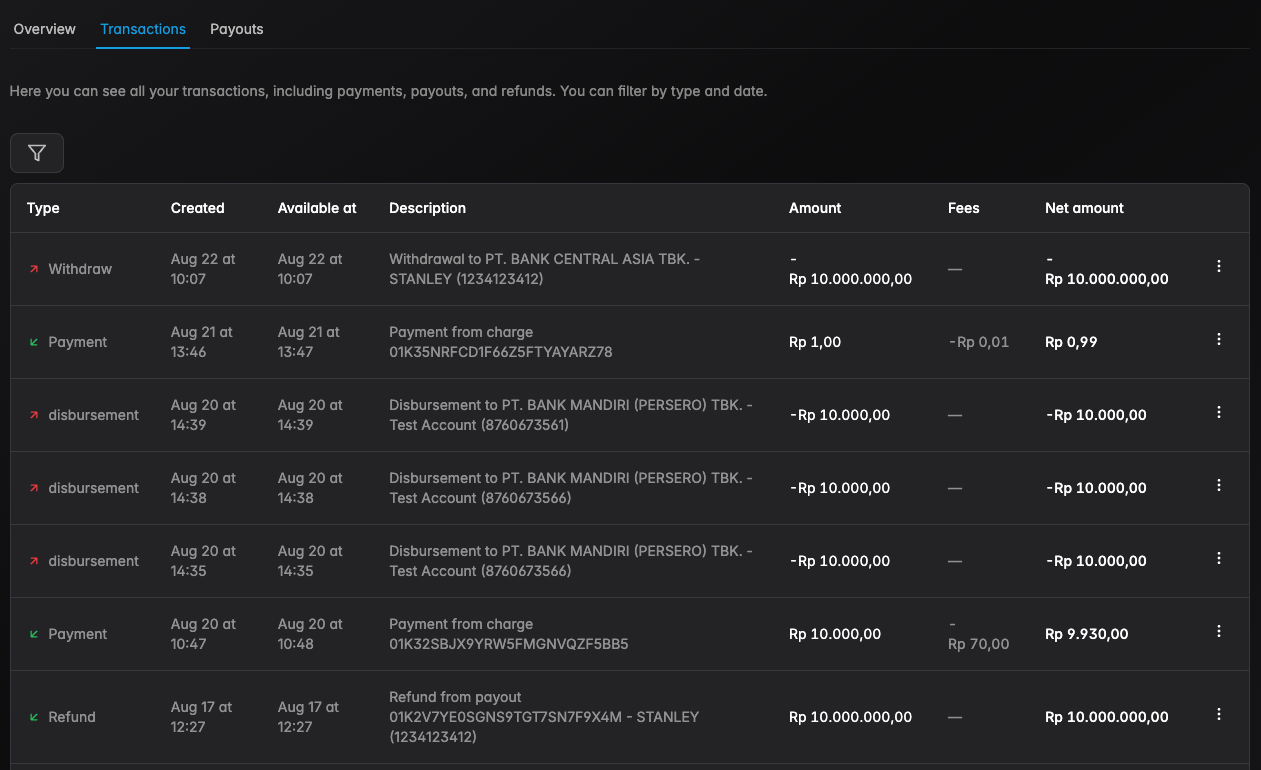1261x770 pixels.
Task: Open actions menu for the 14:39 disbursement
Action: click(x=1219, y=412)
